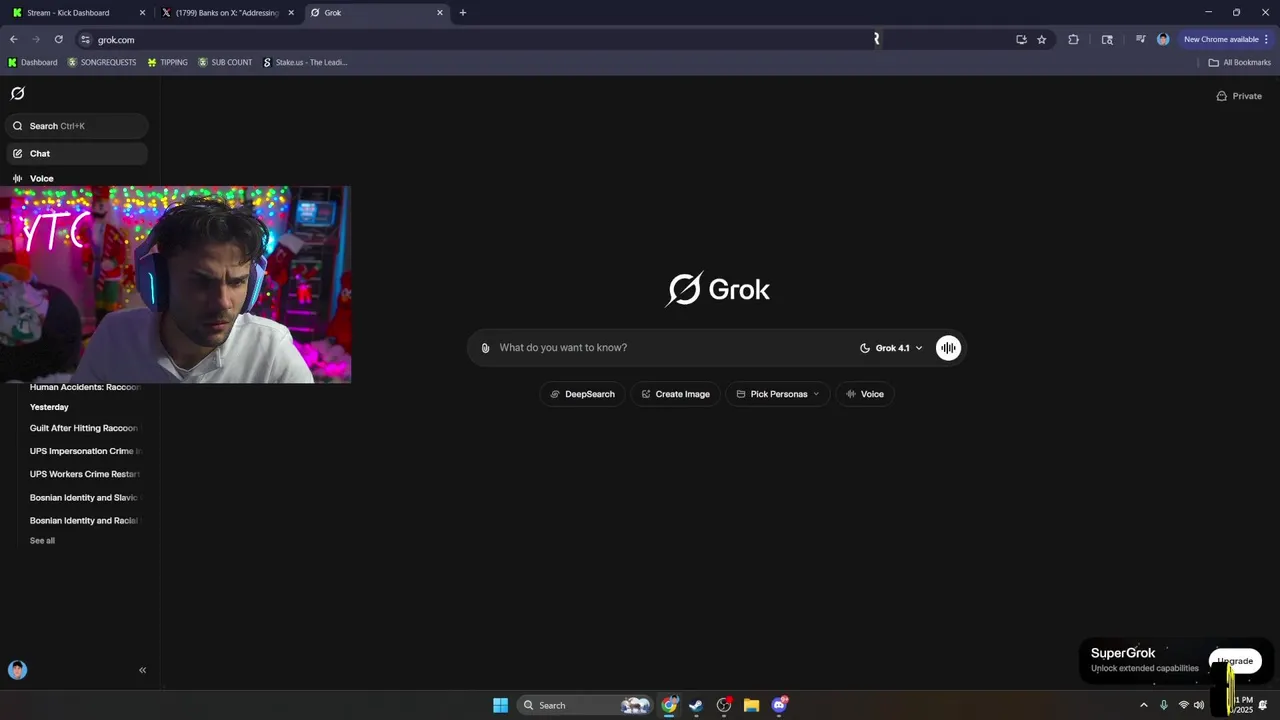Open the UPS Impersonation Crime chat
Screen dimensions: 1280x720
pos(85,451)
